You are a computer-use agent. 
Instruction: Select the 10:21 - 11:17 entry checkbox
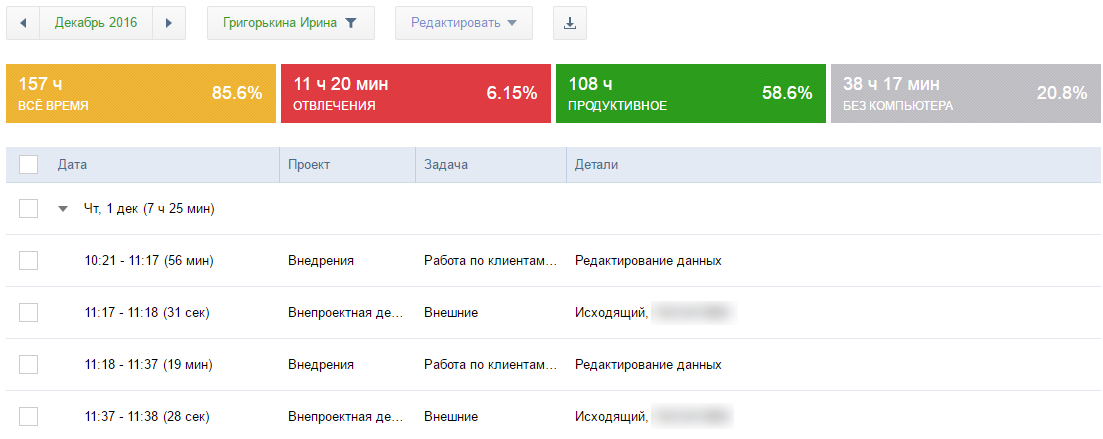click(x=28, y=261)
